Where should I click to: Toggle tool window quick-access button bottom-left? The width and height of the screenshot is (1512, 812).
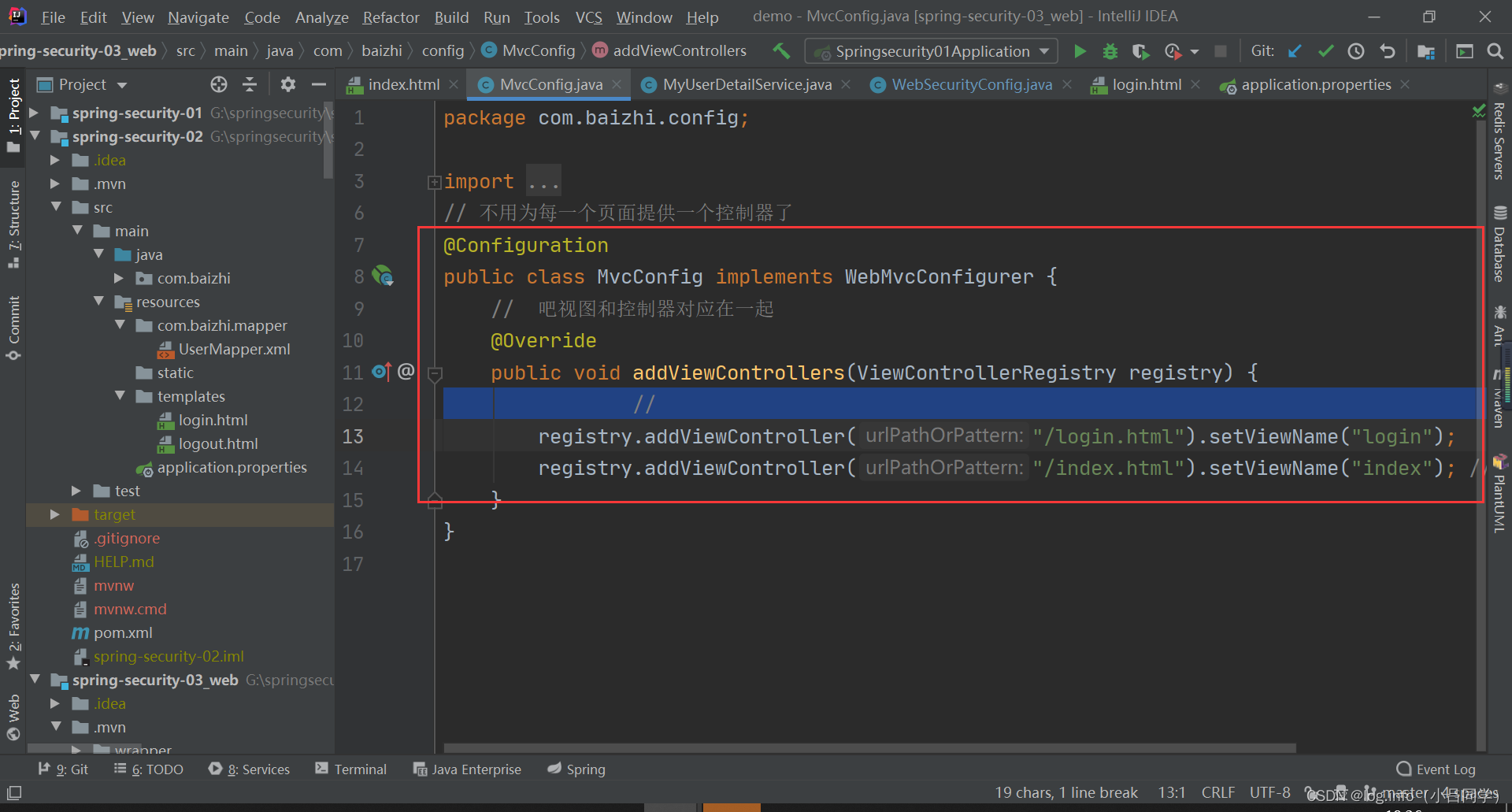[x=14, y=792]
